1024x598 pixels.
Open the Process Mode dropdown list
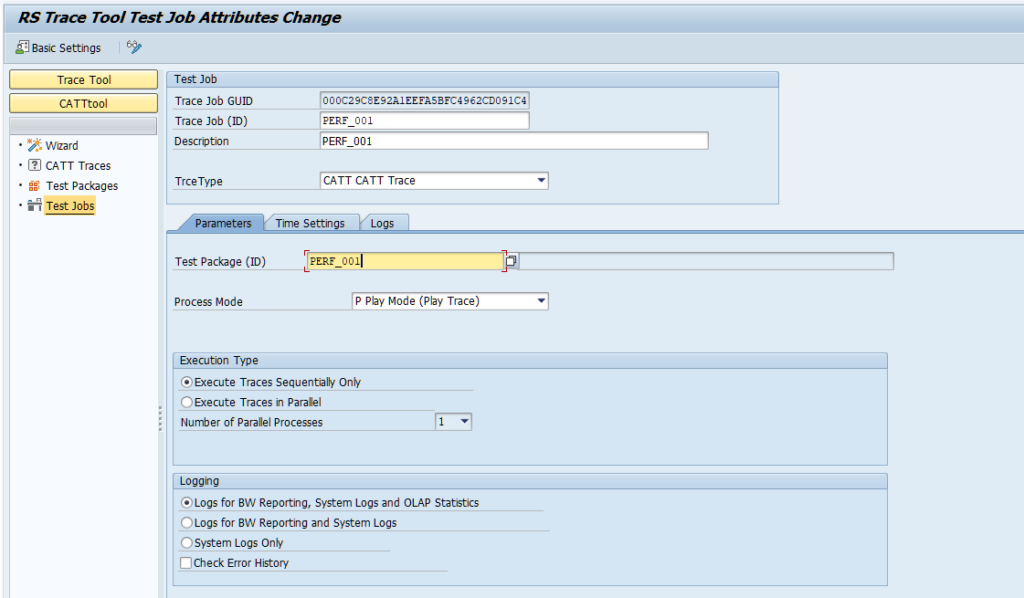[x=541, y=301]
